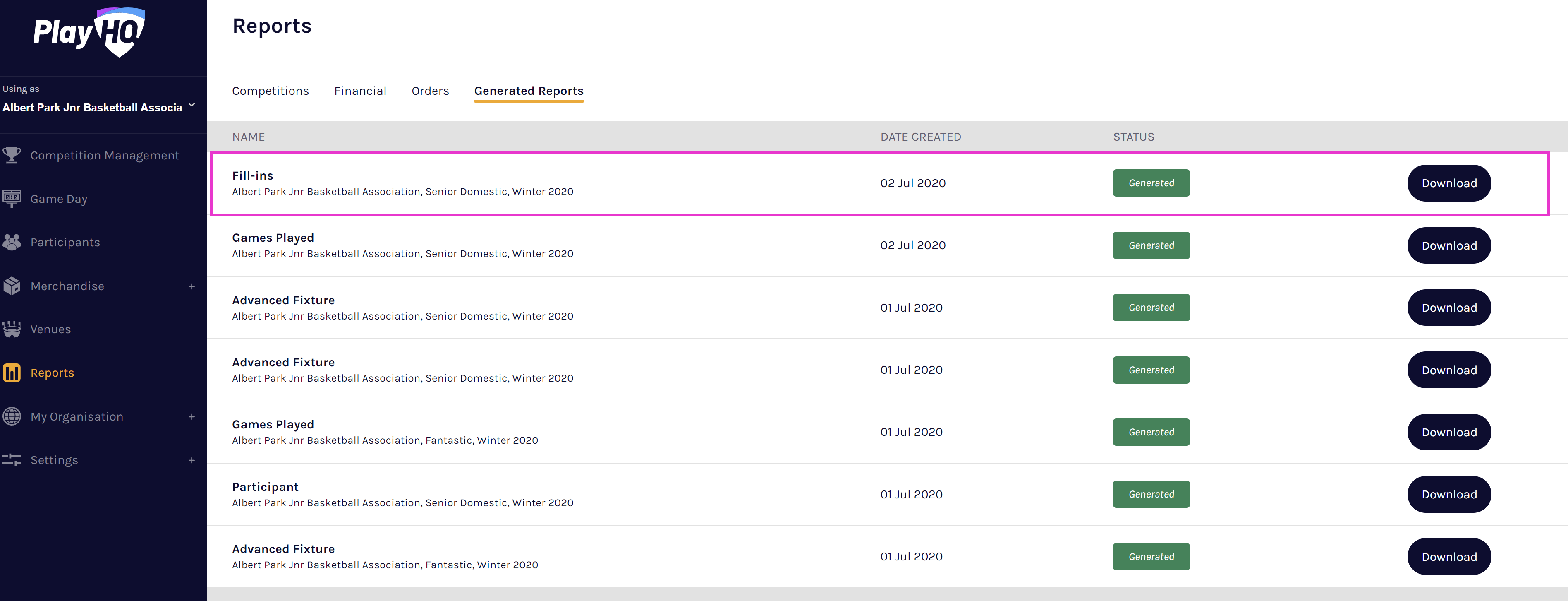This screenshot has height=601, width=1568.
Task: Click the My Organisation globe icon
Action: click(12, 416)
